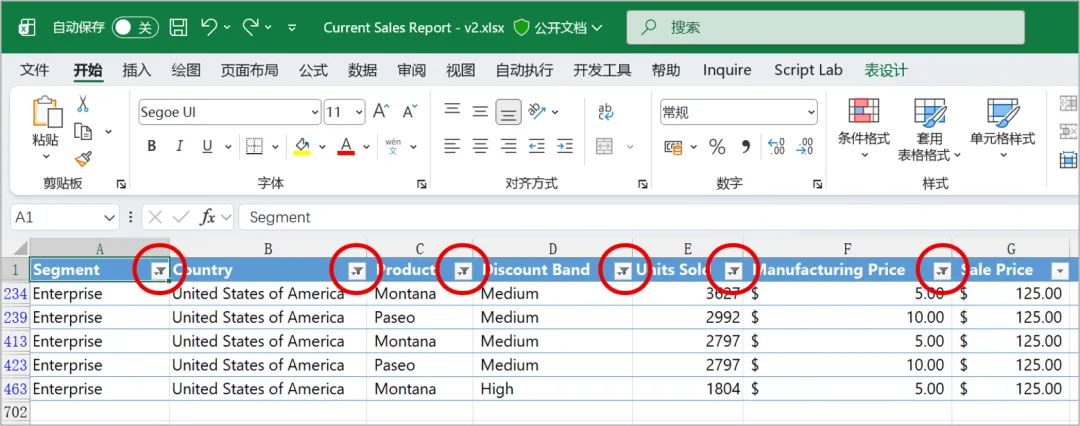Open the 文件 menu tab
The height and width of the screenshot is (426, 1080).
34,70
